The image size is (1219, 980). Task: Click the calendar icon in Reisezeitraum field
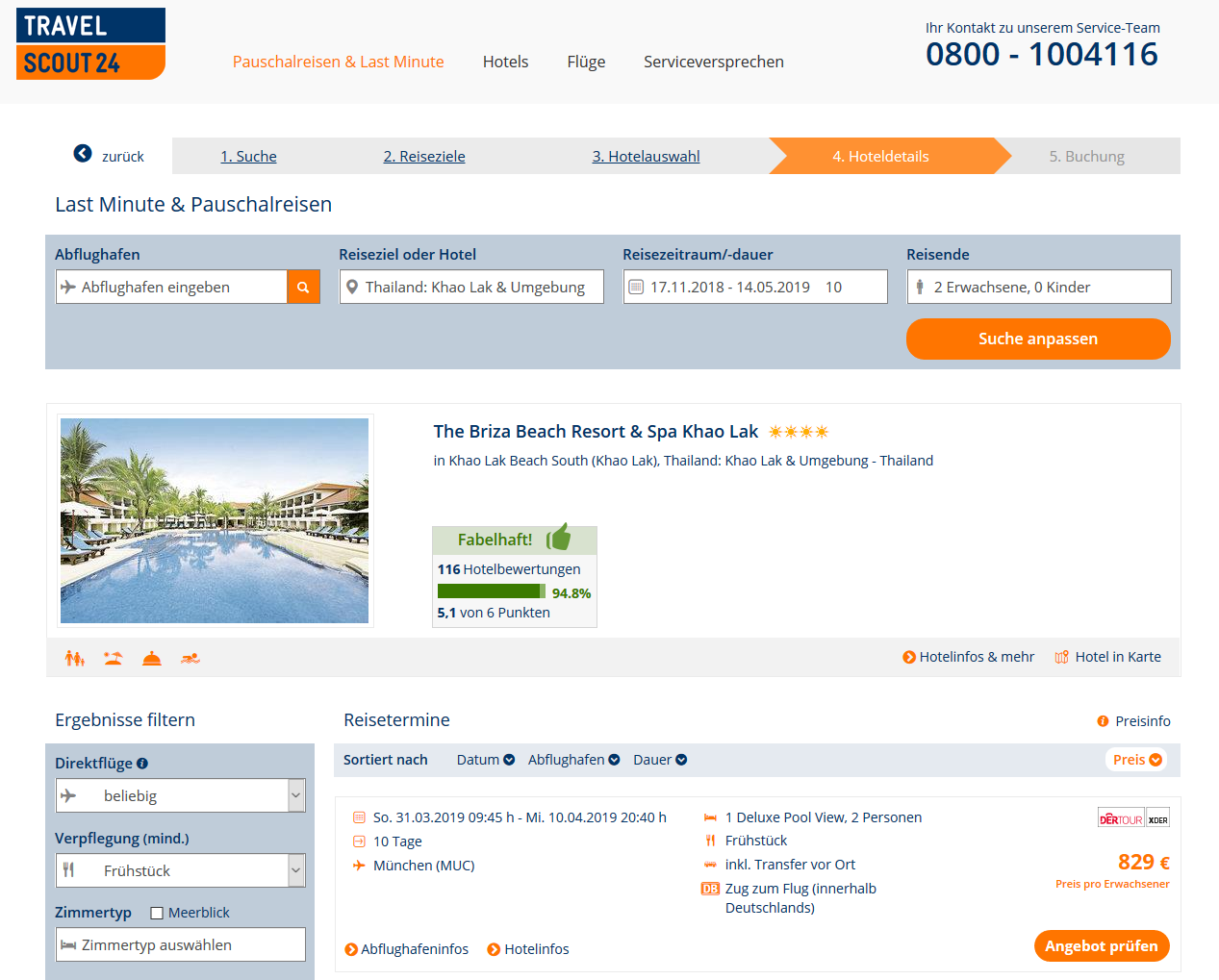pos(636,287)
